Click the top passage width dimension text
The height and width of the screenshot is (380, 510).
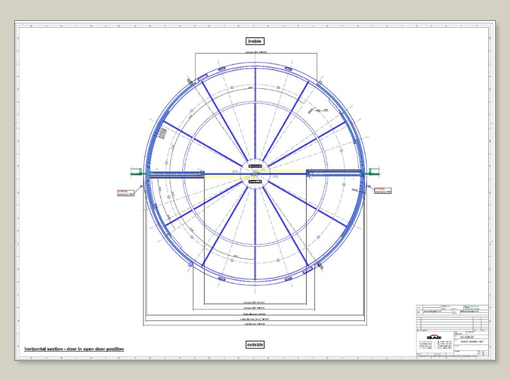click(256, 52)
